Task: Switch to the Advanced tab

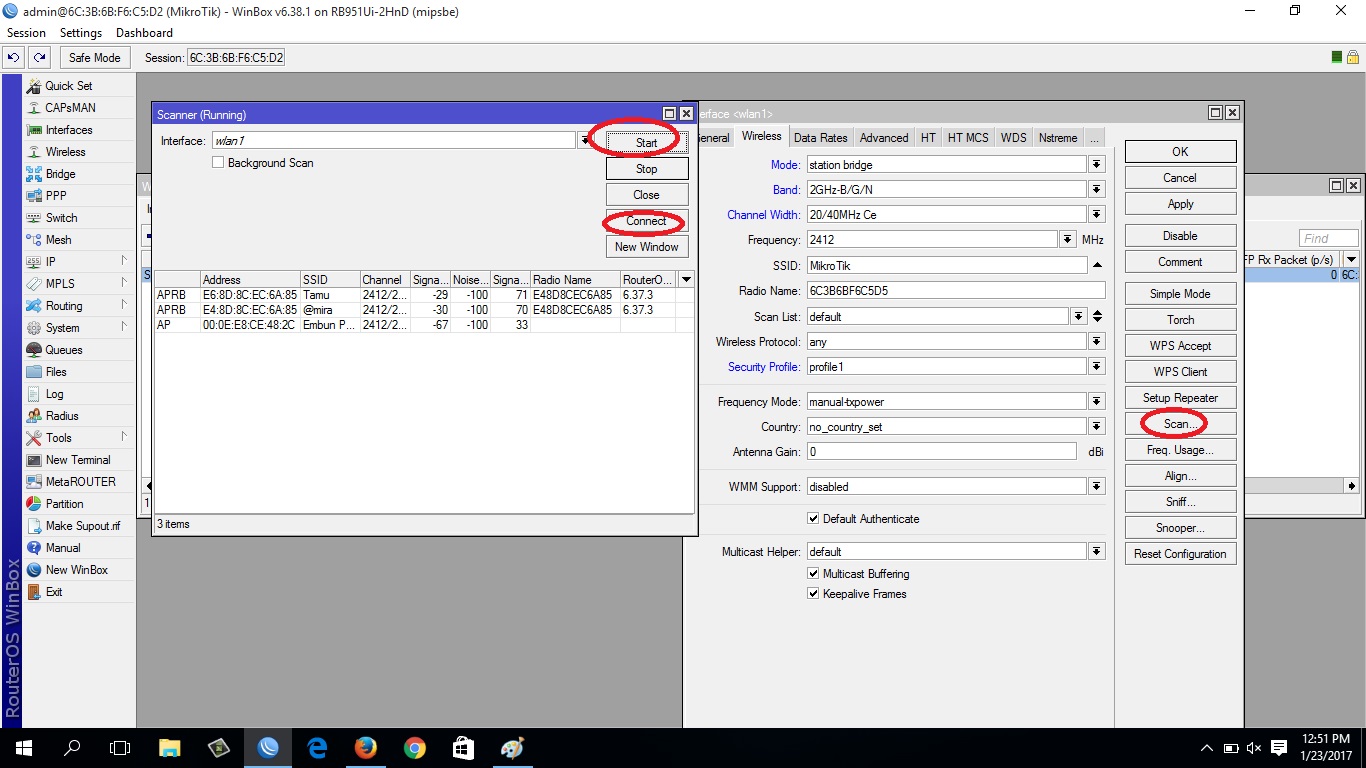Action: click(x=884, y=138)
